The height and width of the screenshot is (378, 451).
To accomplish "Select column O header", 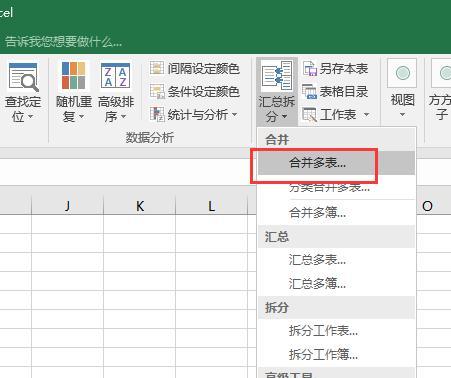I will 427,206.
